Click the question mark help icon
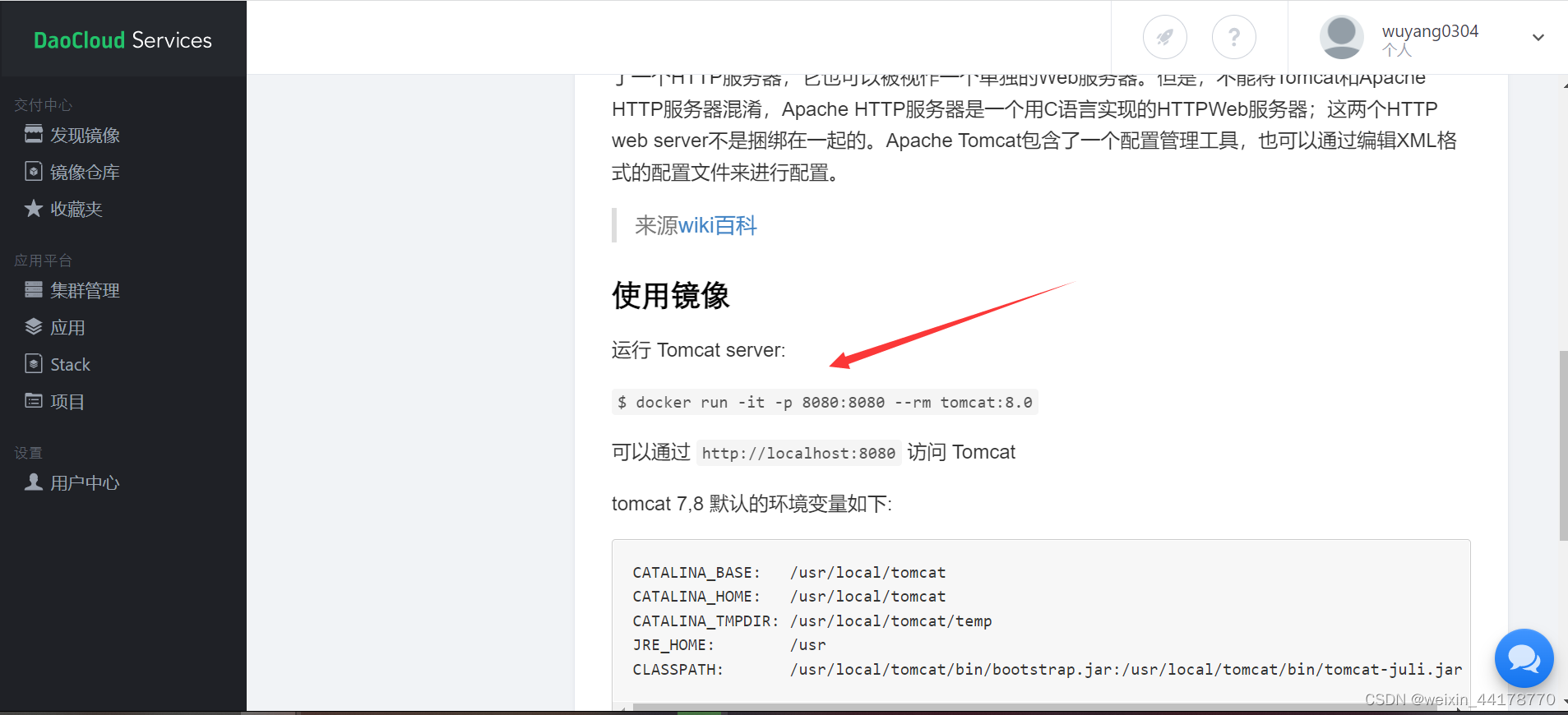 1233,37
